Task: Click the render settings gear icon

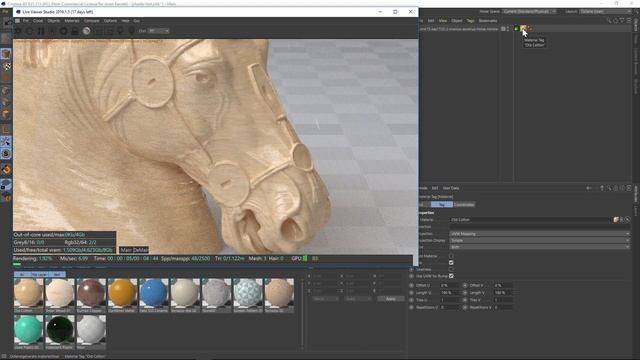Action: click(64, 31)
